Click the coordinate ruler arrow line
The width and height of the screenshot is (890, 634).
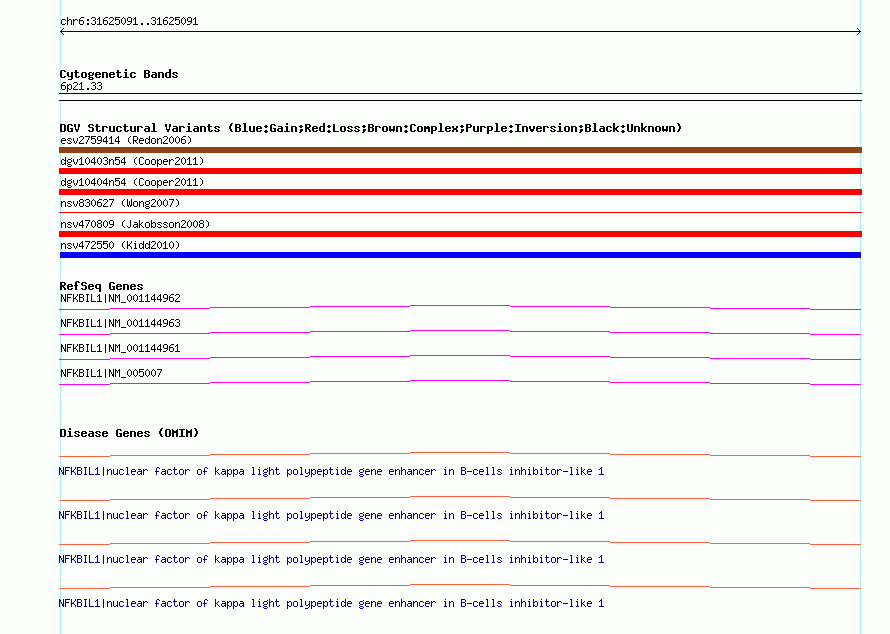coord(460,32)
